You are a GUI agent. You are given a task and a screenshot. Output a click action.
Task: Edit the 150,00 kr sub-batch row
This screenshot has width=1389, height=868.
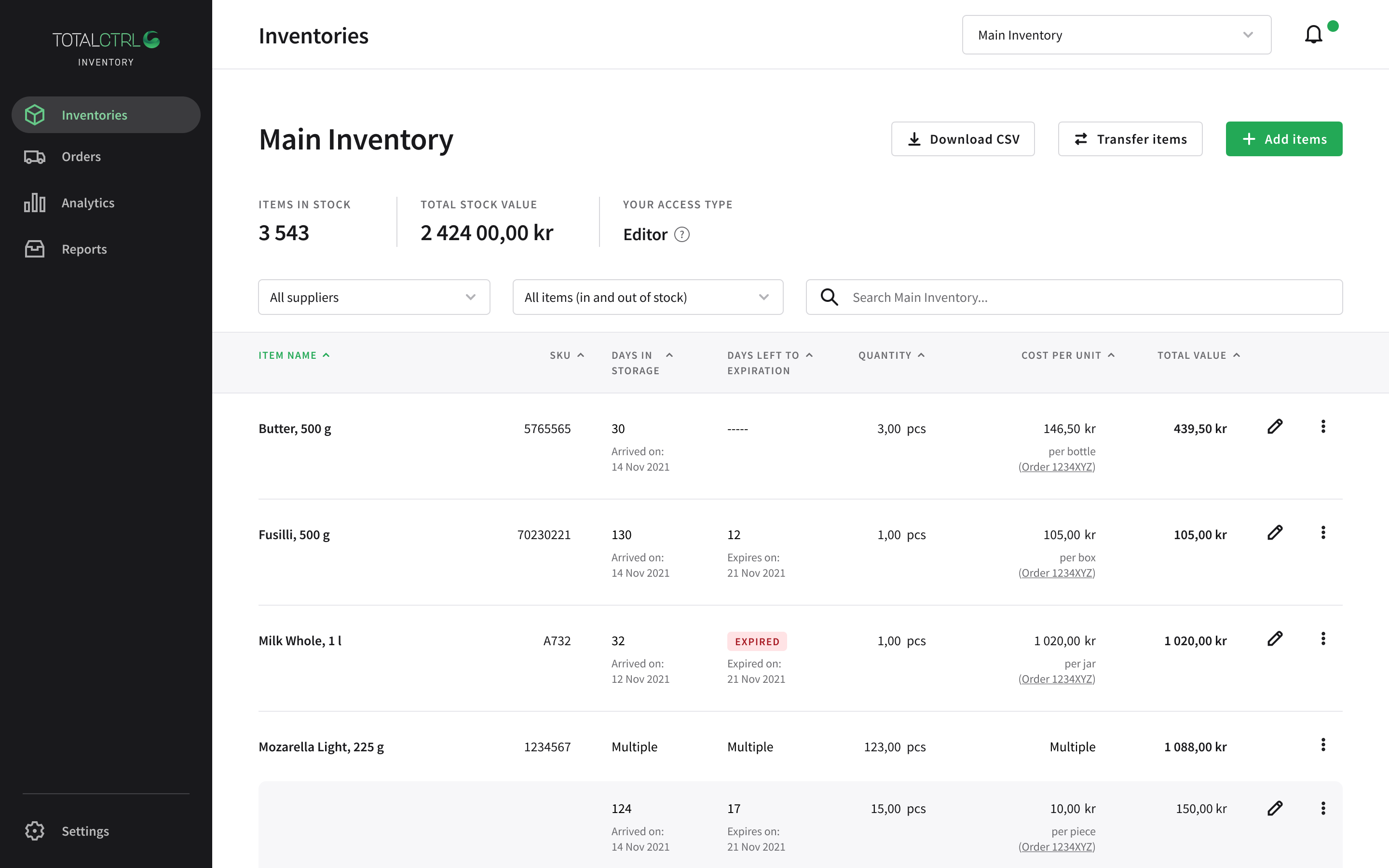click(1274, 808)
